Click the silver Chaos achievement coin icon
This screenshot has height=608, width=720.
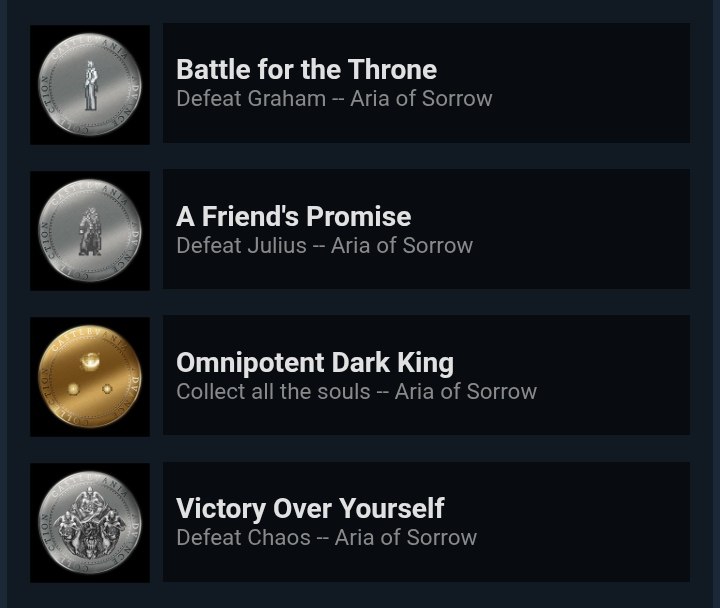click(x=90, y=523)
